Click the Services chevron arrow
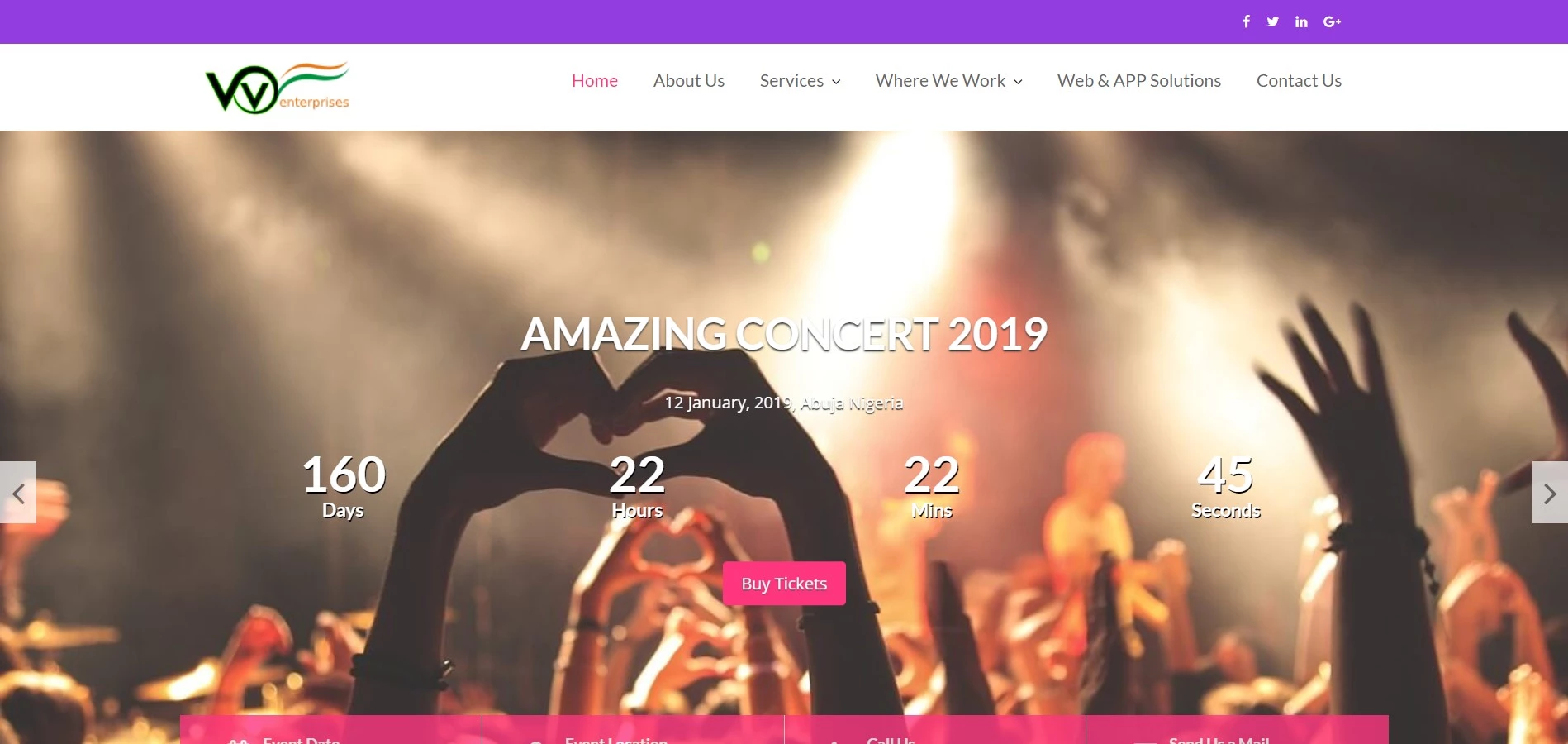1568x744 pixels. 836,82
